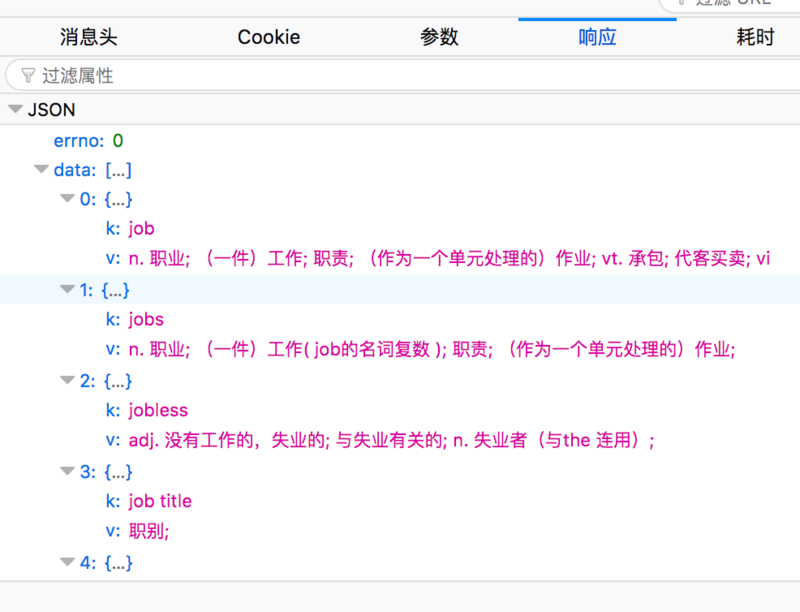Viewport: 800px width, 612px height.
Task: Collapse item 0 in data array
Action: coord(67,198)
